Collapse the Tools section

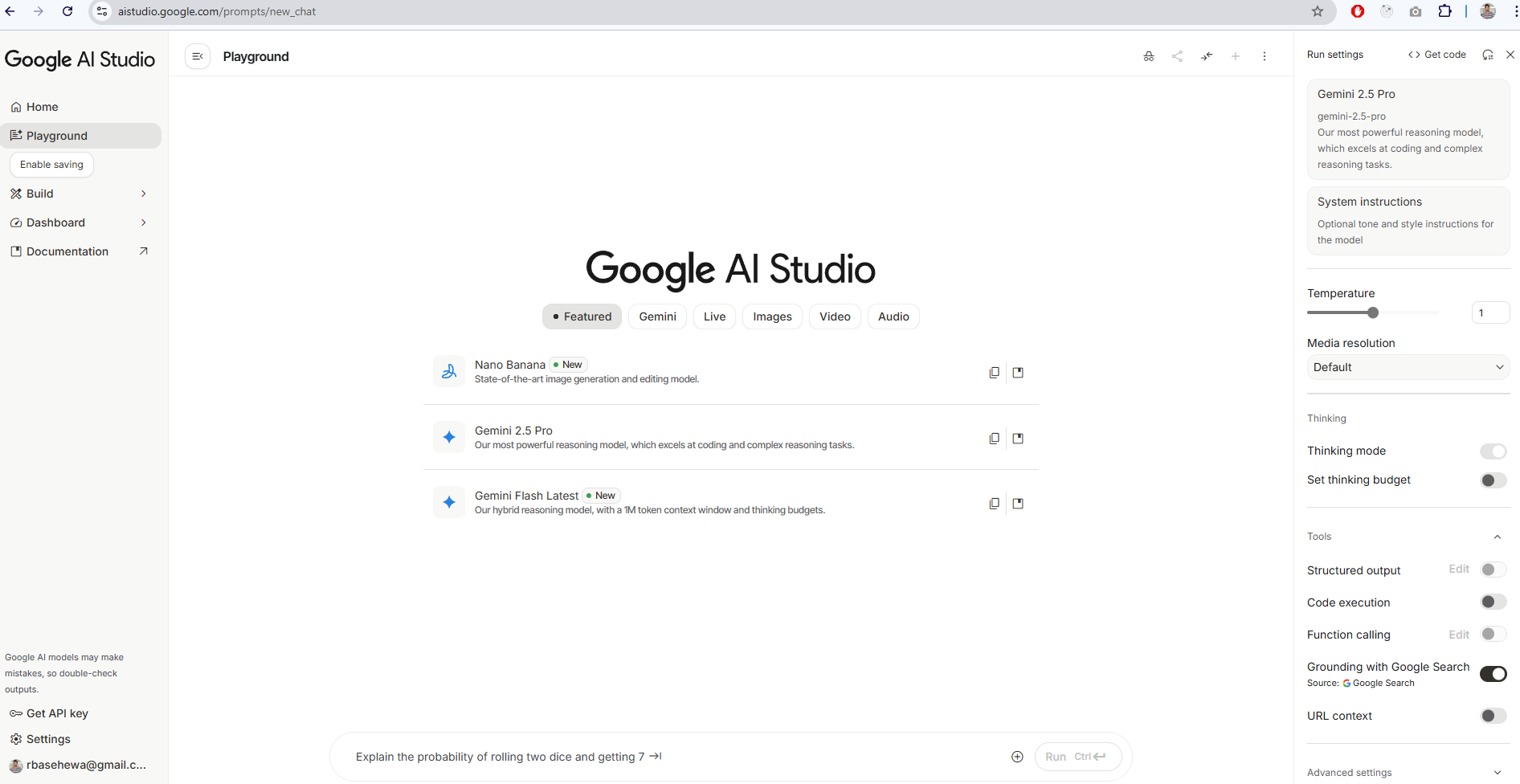(x=1497, y=537)
